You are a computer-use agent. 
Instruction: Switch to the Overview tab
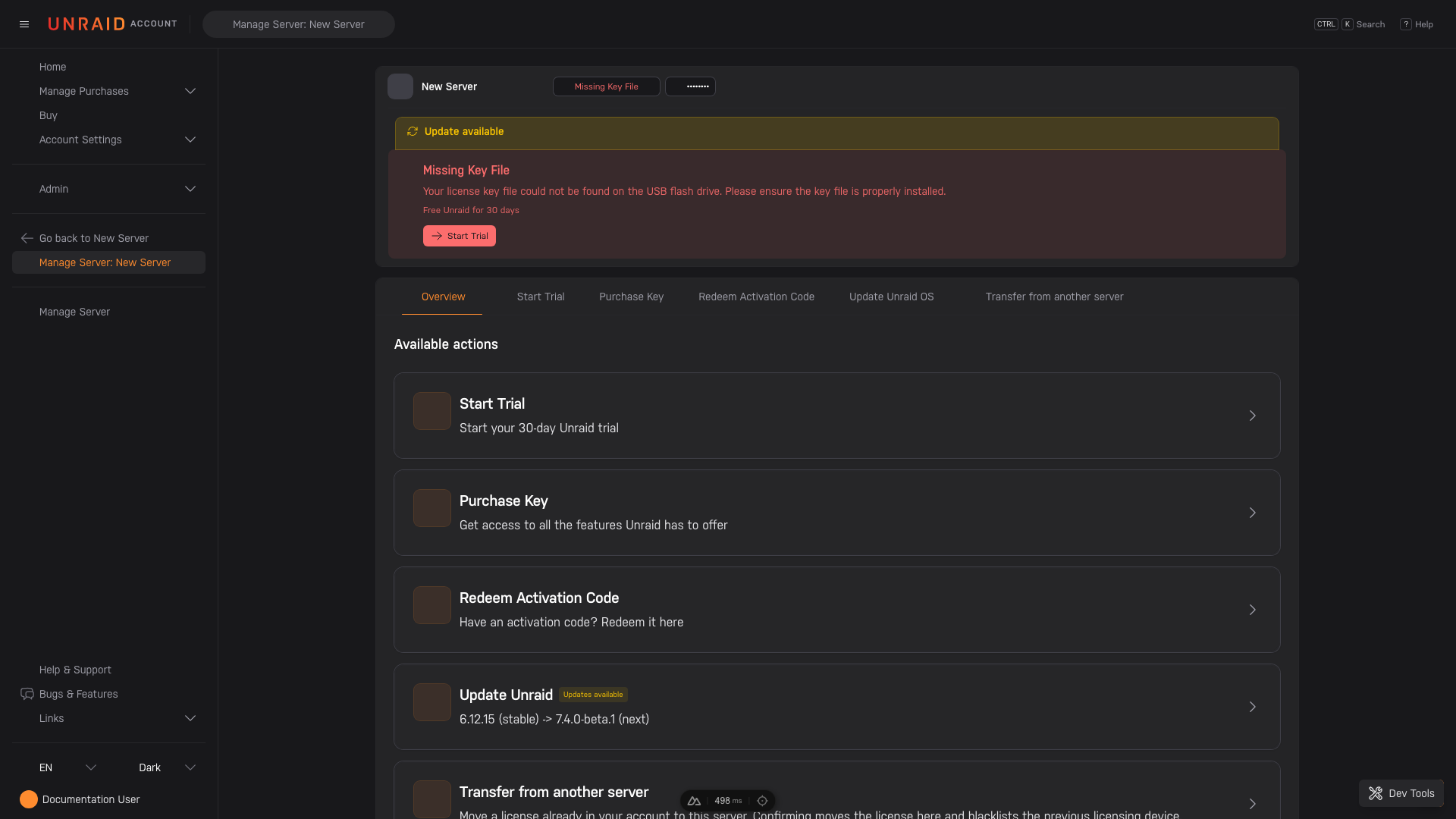444,297
